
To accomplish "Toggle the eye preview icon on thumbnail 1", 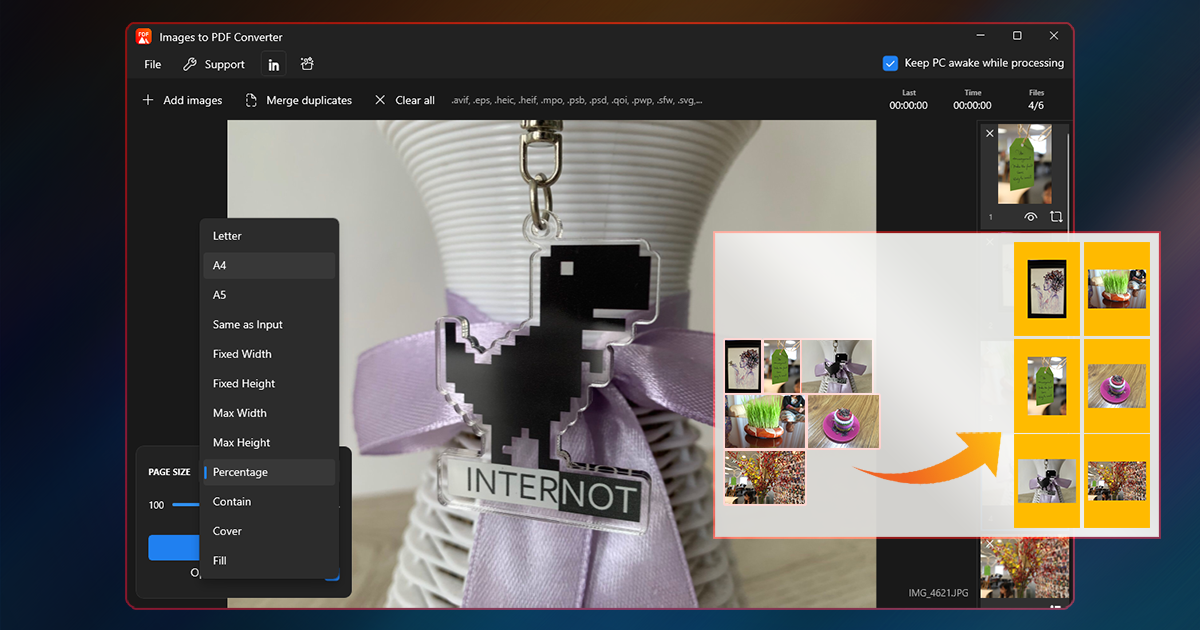I will click(x=1031, y=216).
